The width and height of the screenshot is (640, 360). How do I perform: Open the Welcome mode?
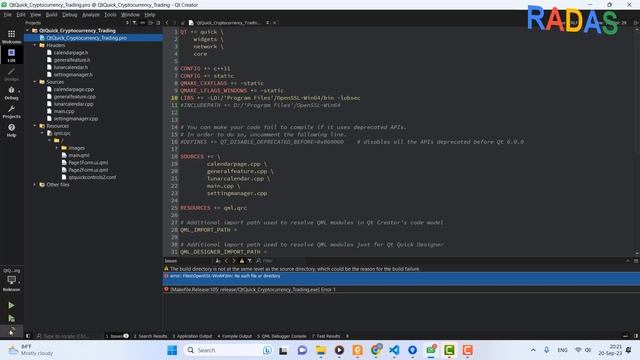(11, 36)
